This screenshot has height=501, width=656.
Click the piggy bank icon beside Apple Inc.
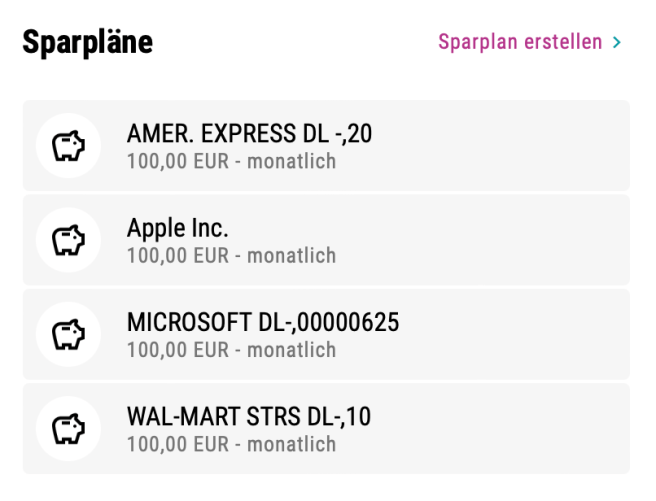pos(68,240)
